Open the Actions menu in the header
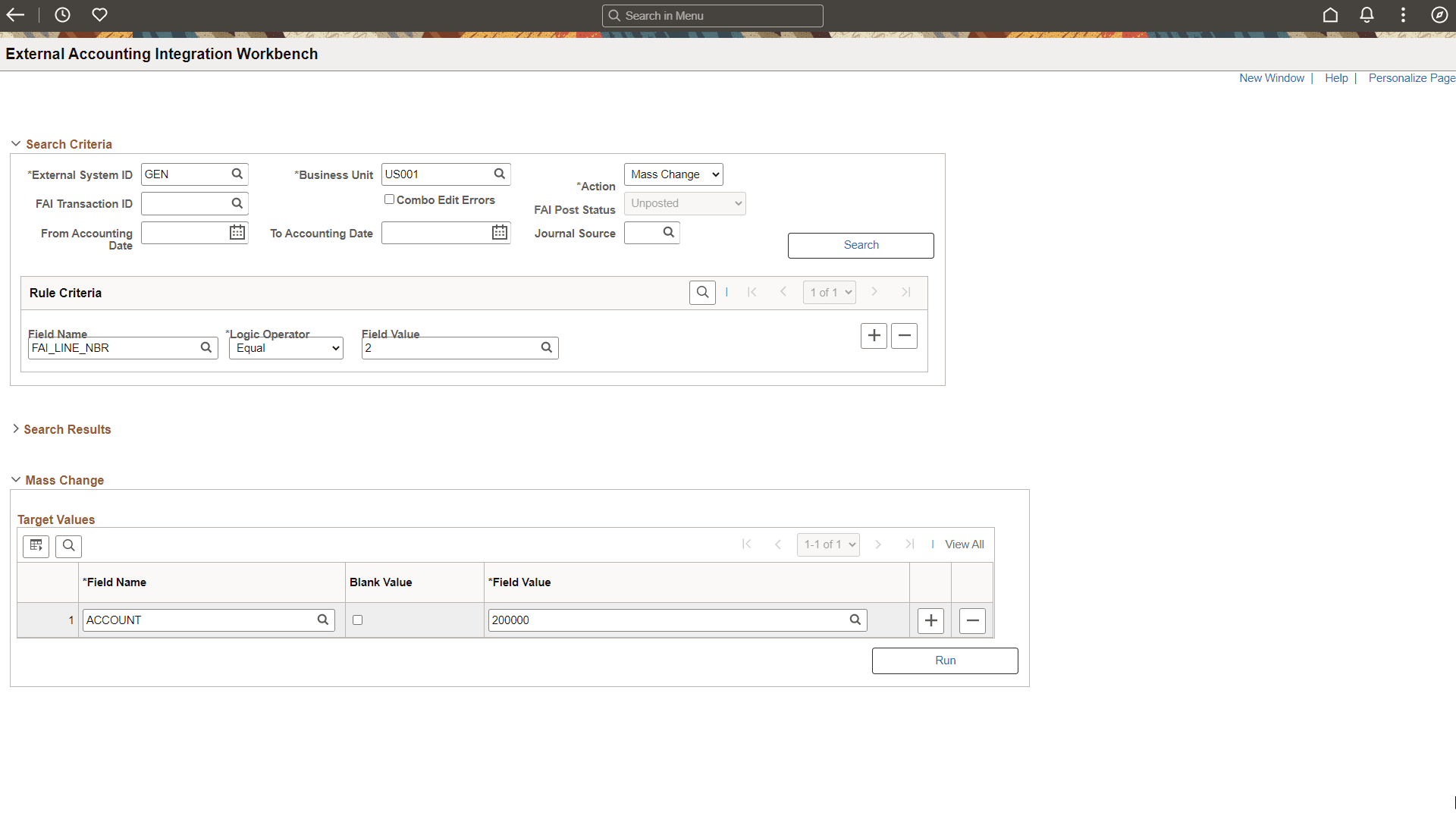Screen dimensions: 1456x819 point(1403,15)
